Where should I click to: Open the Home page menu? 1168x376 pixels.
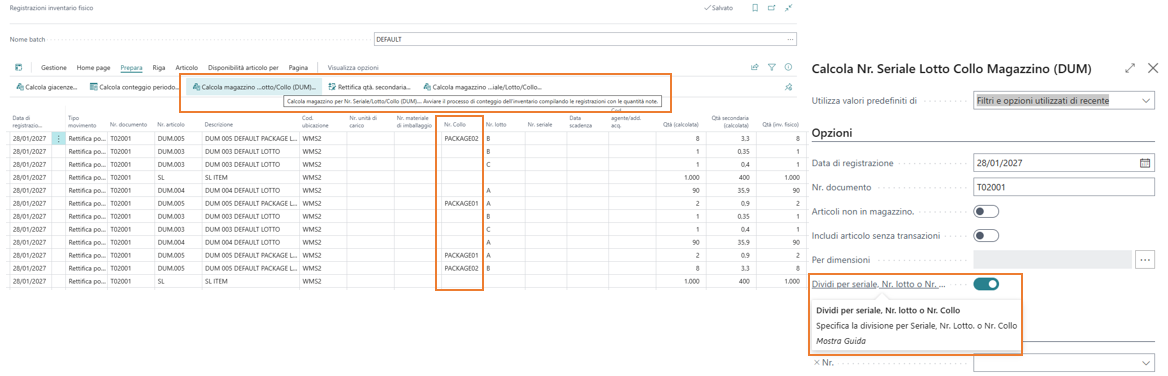click(x=94, y=67)
